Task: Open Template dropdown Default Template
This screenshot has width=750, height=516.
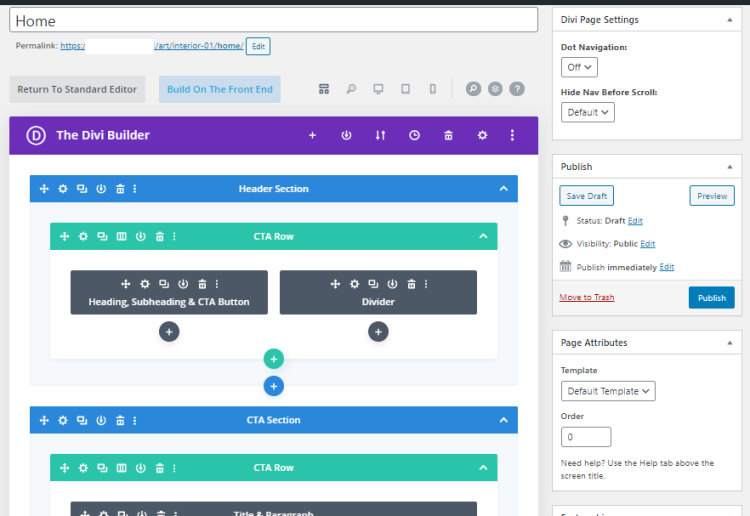Action: 608,391
